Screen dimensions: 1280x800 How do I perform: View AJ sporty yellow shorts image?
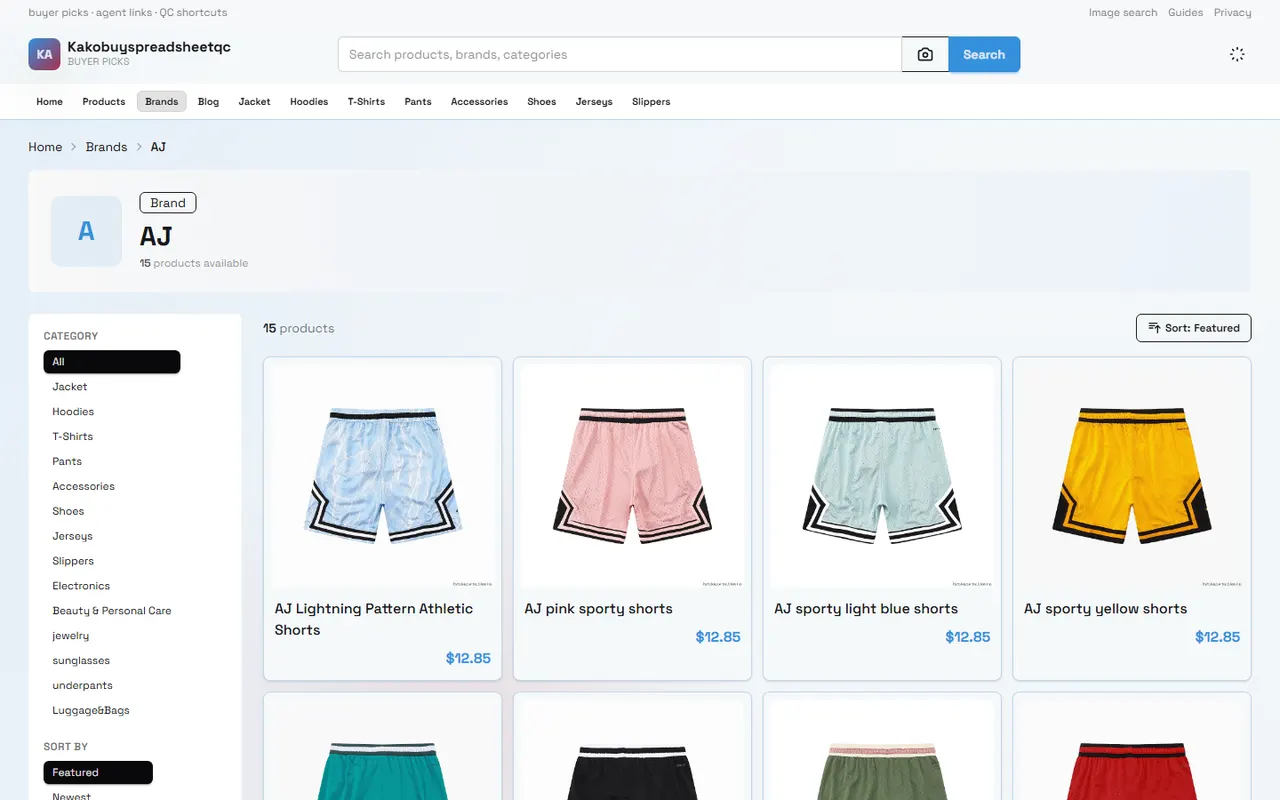coord(1132,476)
